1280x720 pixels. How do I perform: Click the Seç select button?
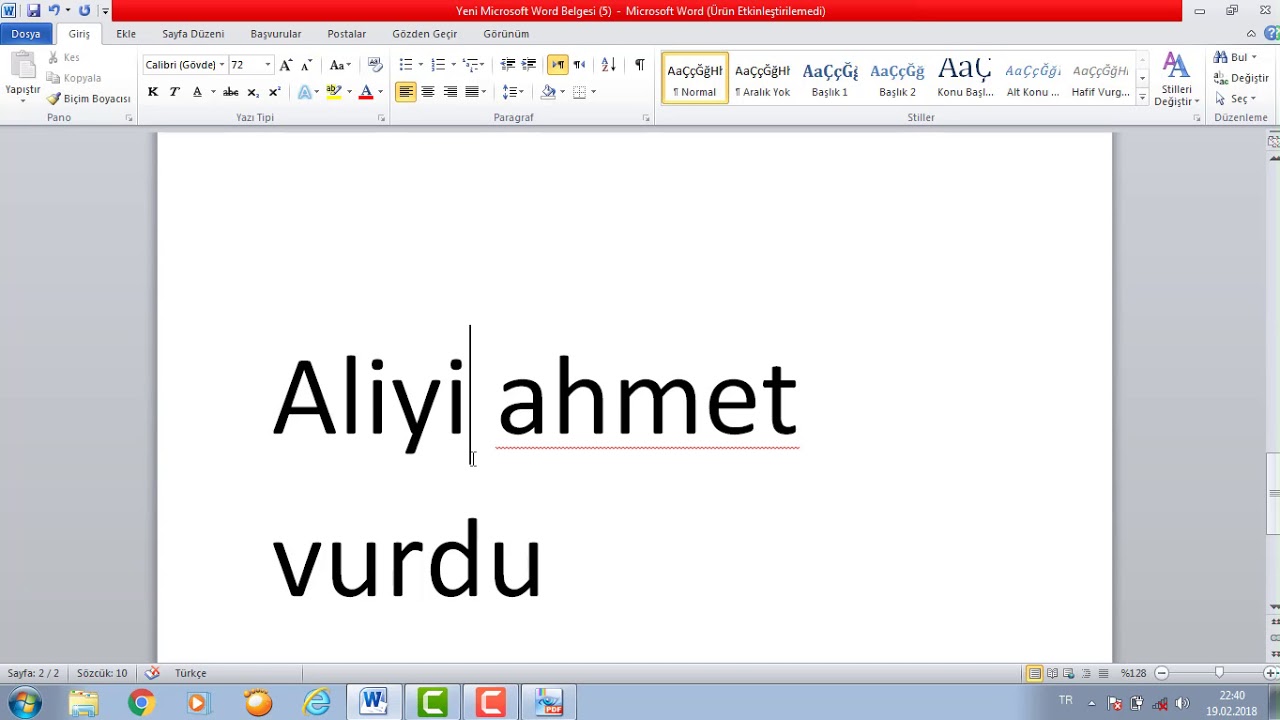[1235, 99]
